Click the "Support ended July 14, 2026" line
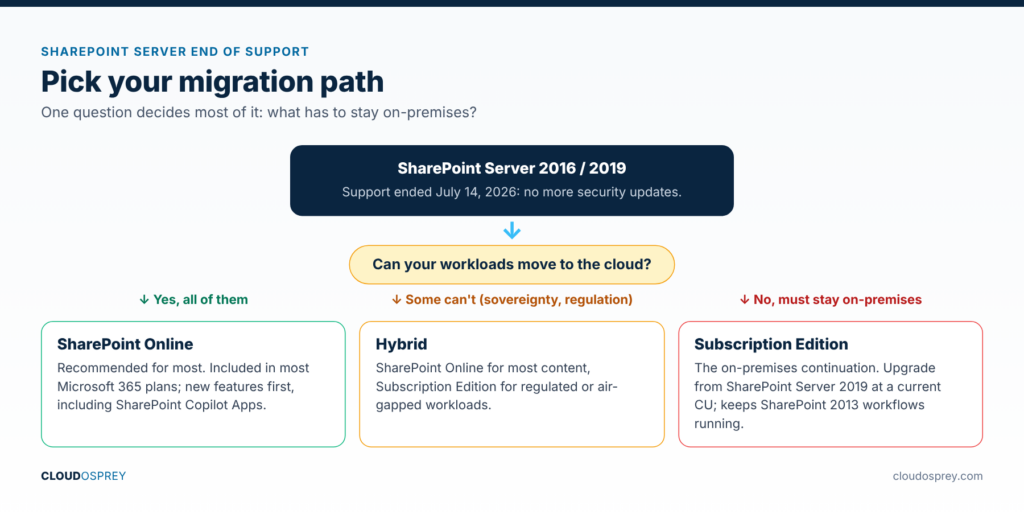This screenshot has height=514, width=1024. click(x=511, y=192)
